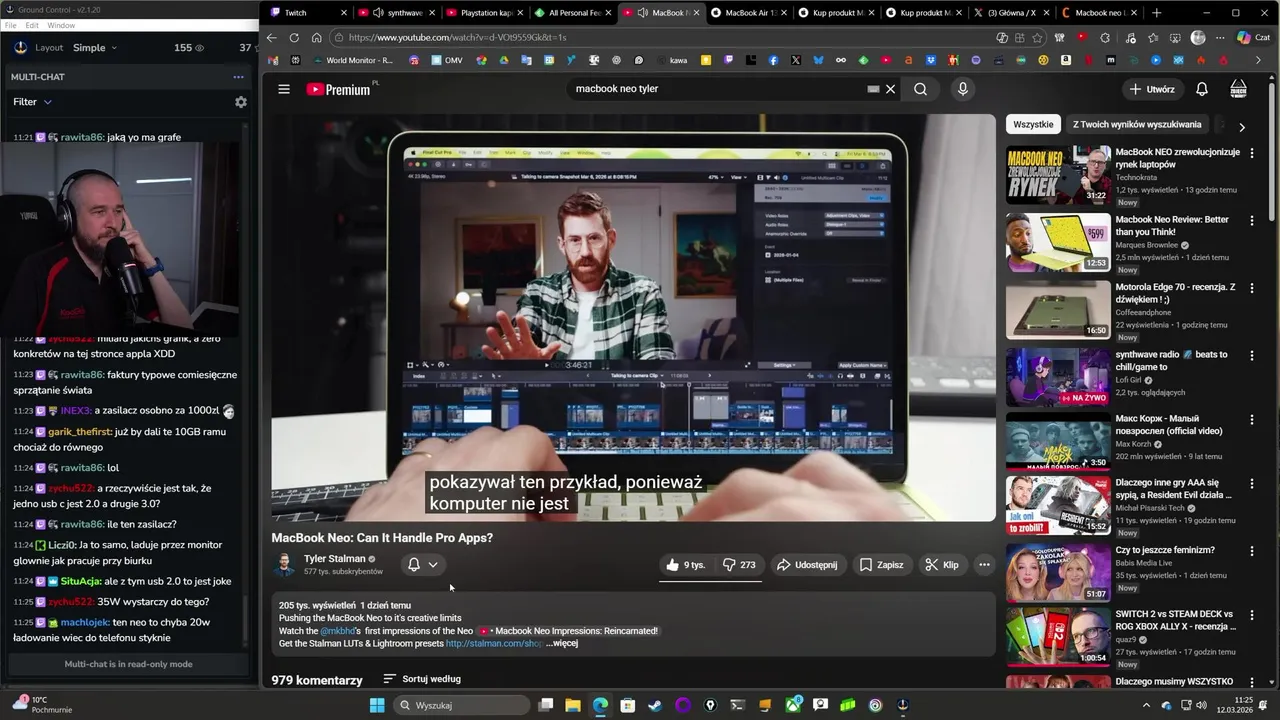
Task: Open MULTI-CHAT three-dot options
Action: coord(238,77)
